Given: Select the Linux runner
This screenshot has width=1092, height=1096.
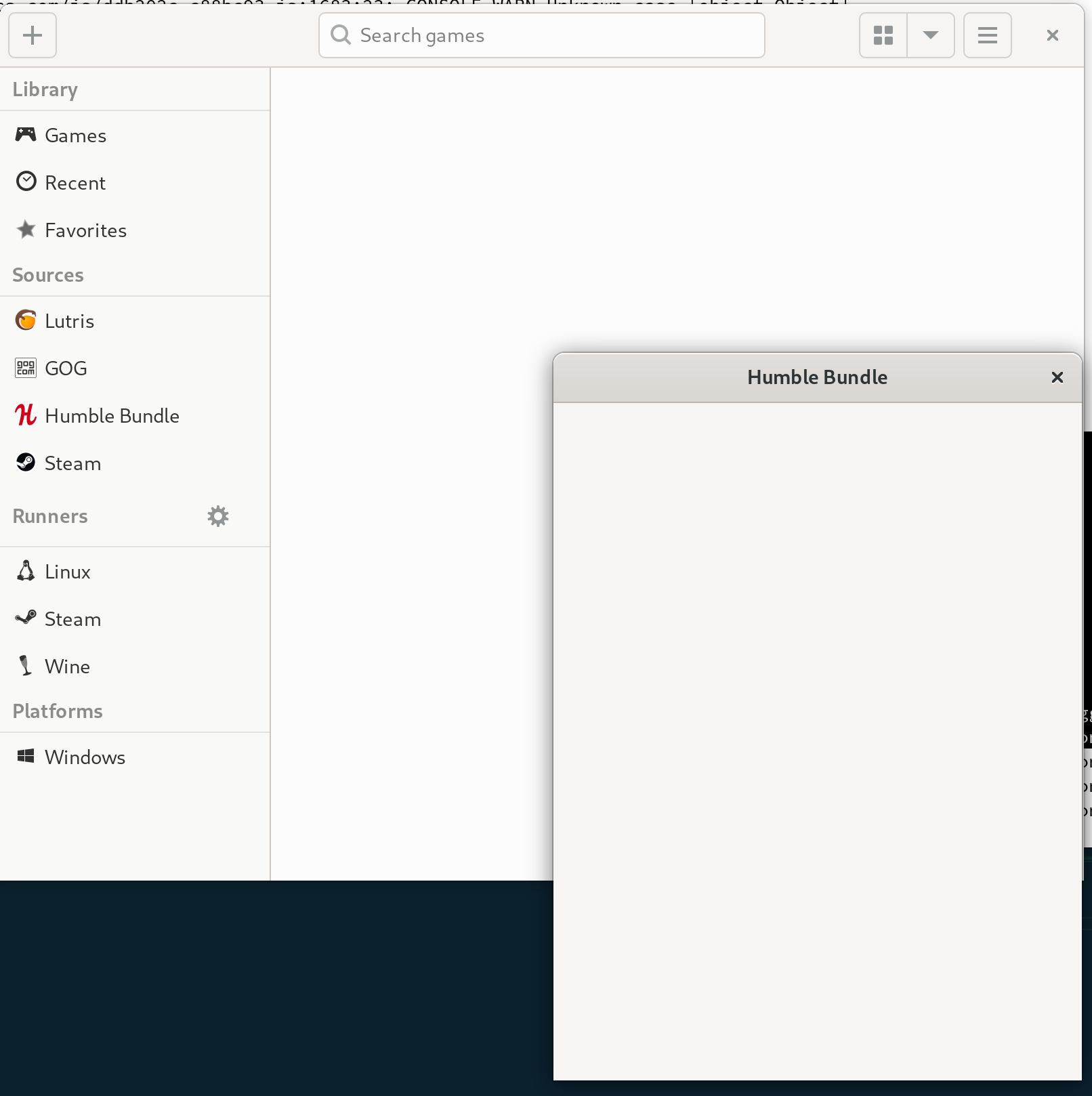Looking at the screenshot, I should click(66, 571).
